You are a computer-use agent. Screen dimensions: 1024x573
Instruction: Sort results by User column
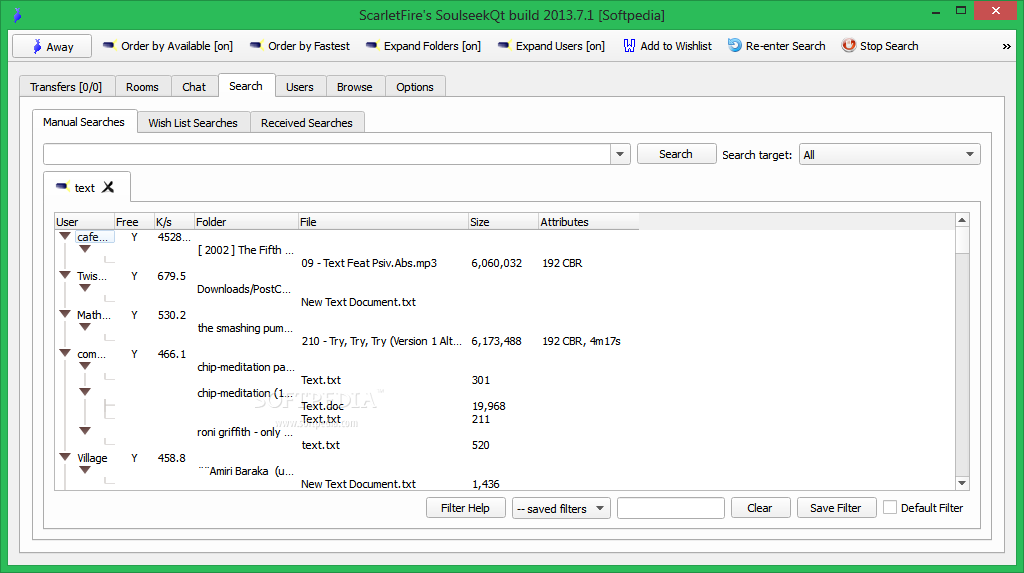tap(85, 221)
